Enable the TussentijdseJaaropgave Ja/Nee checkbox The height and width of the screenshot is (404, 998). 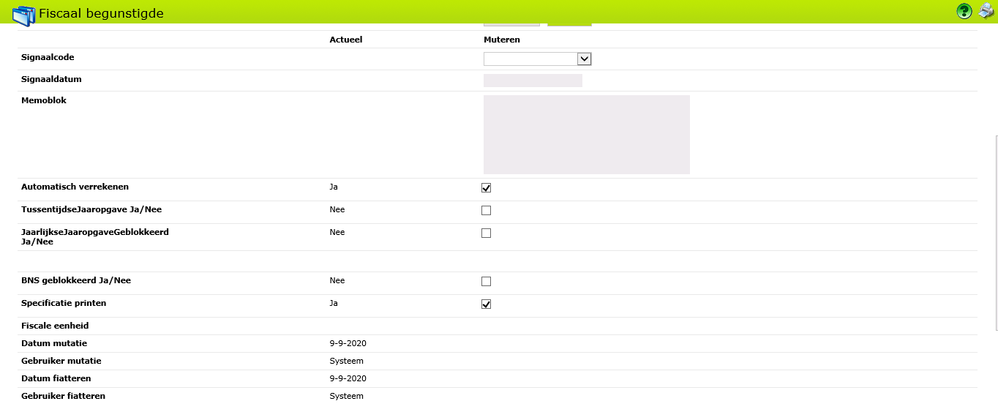pos(486,210)
